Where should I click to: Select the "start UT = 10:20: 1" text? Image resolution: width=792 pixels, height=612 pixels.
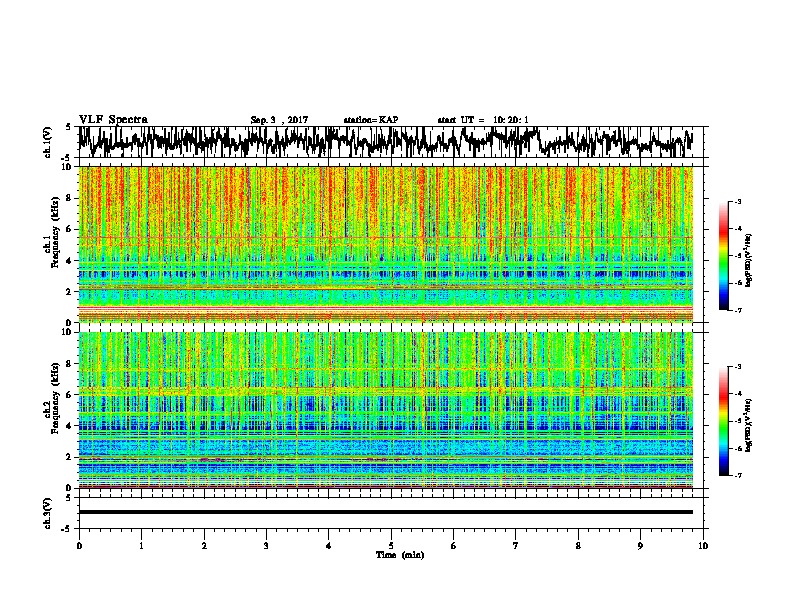click(x=483, y=120)
